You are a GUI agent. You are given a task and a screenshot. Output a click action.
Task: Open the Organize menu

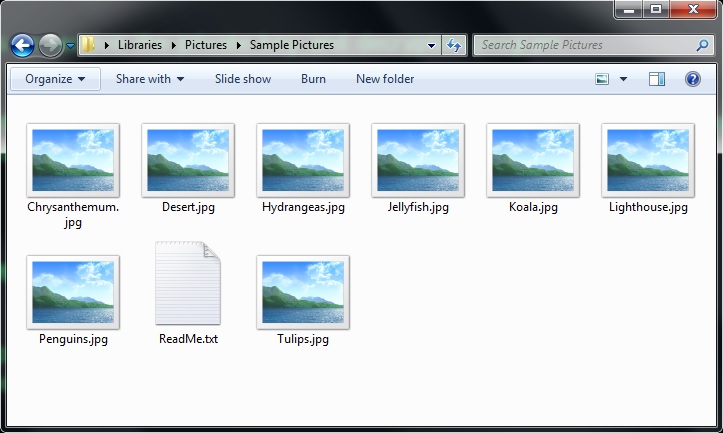55,79
